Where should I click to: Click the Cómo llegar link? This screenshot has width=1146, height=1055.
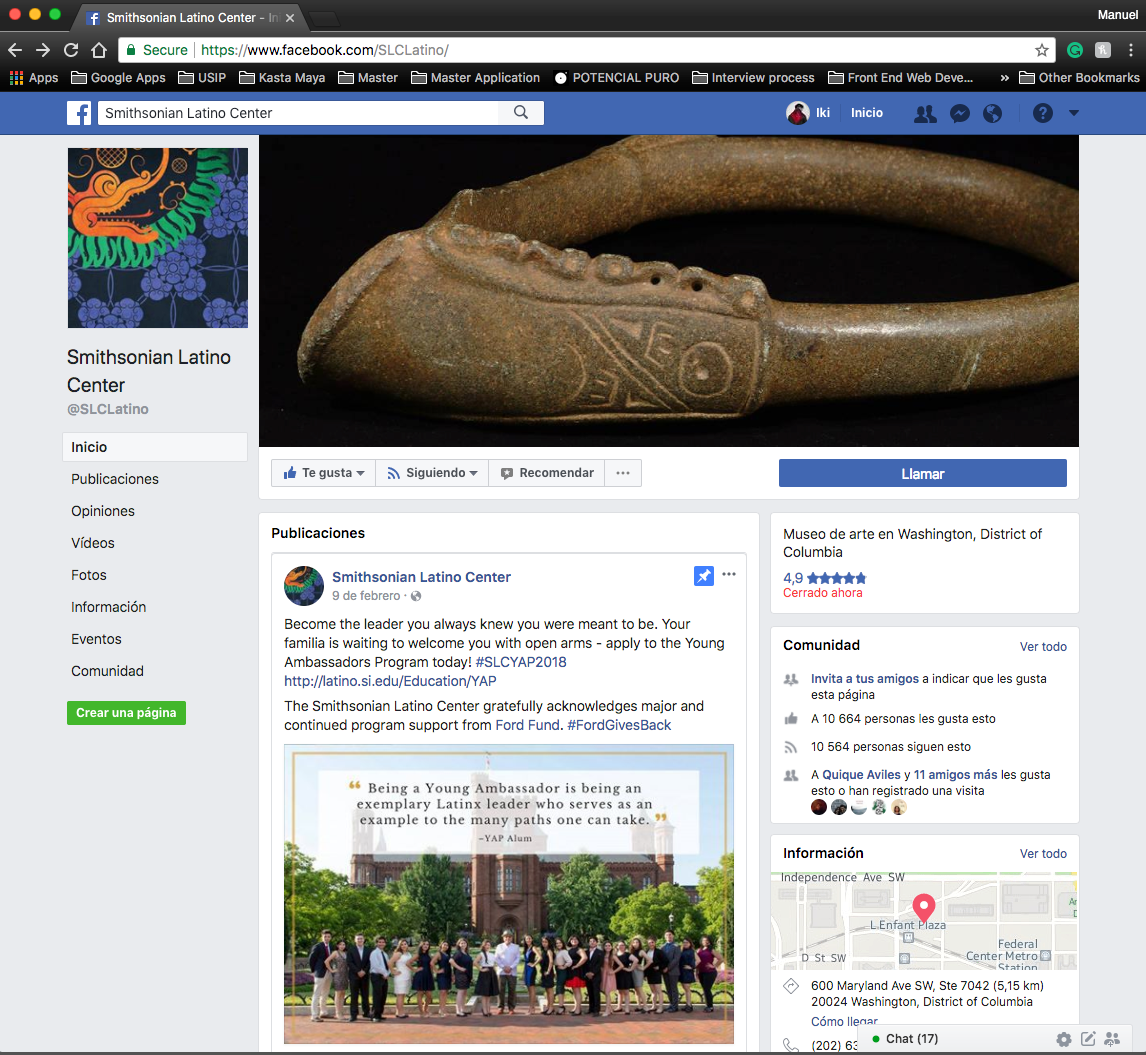tap(844, 1021)
